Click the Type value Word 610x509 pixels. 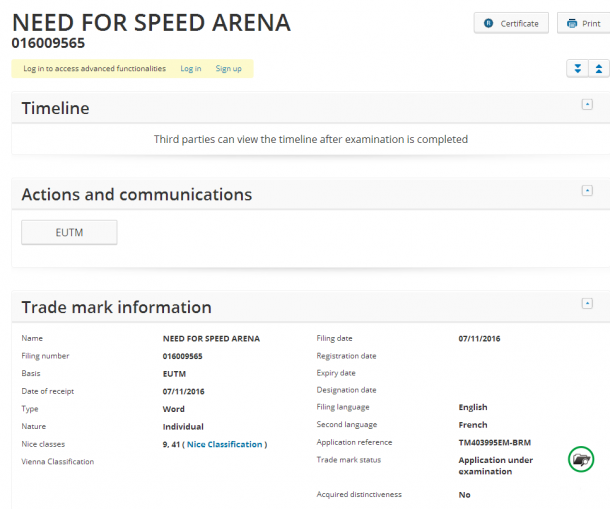(x=174, y=409)
